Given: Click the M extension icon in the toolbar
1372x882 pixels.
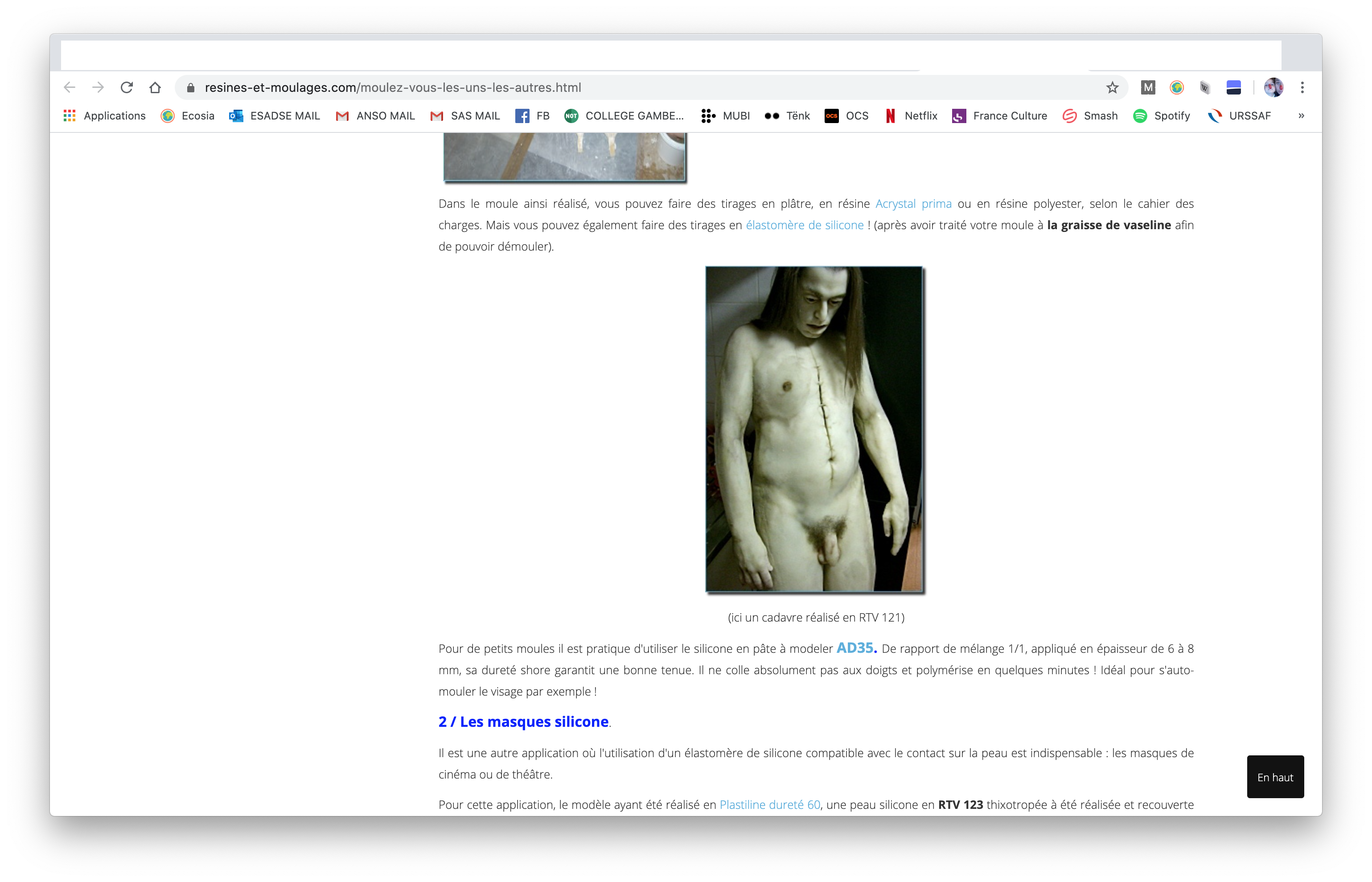Looking at the screenshot, I should [1148, 88].
